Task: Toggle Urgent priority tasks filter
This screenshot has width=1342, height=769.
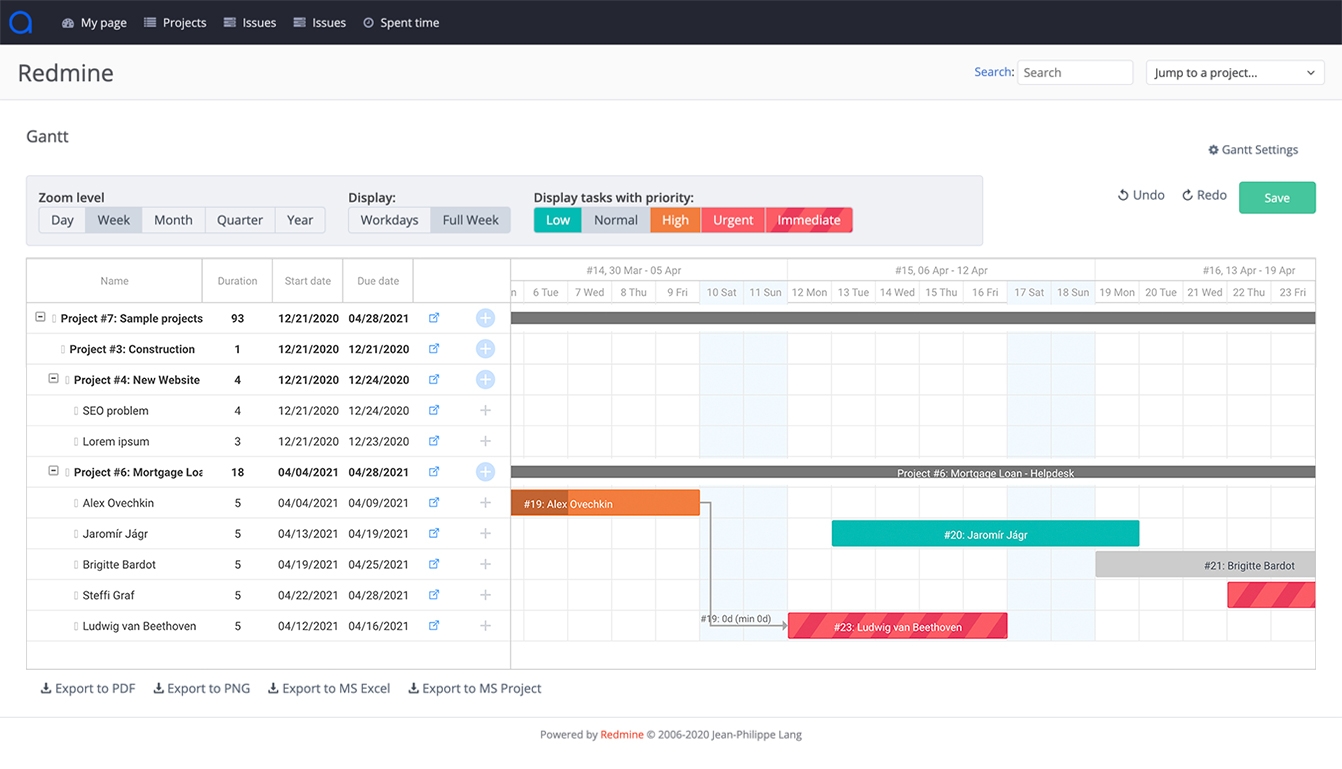Action: 733,220
